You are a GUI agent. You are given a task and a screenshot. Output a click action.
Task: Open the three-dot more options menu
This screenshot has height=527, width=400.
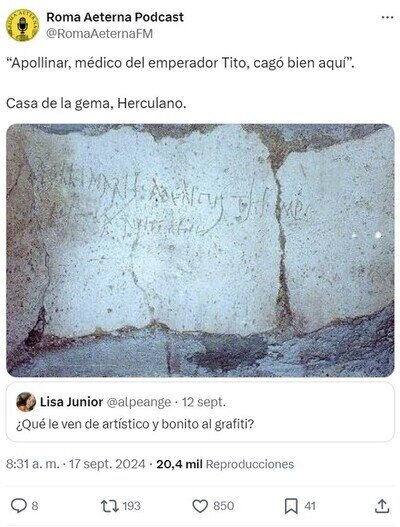point(387,17)
